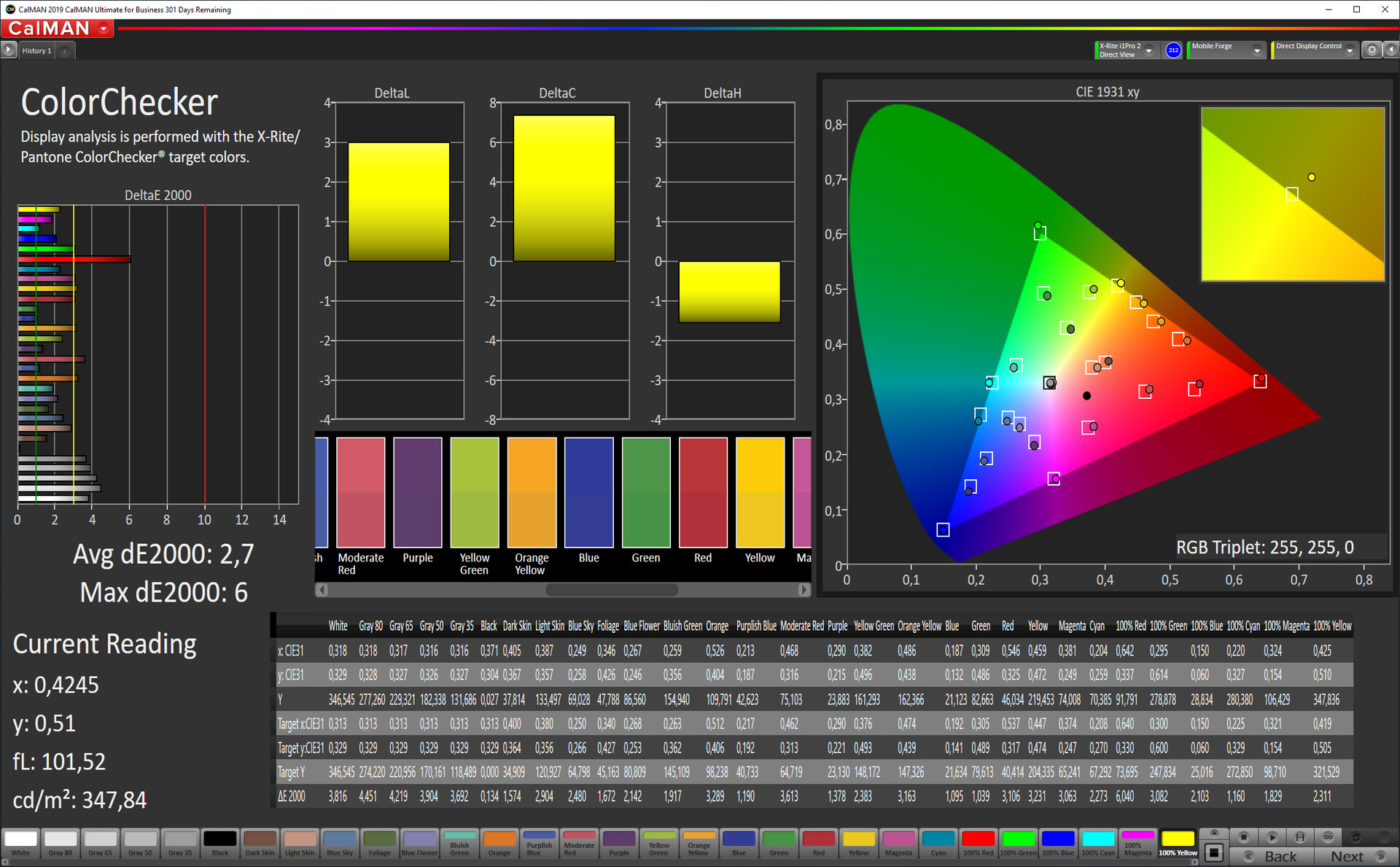The height and width of the screenshot is (867, 1400).
Task: Select the Purple patch in bottom strip
Action: (x=619, y=843)
